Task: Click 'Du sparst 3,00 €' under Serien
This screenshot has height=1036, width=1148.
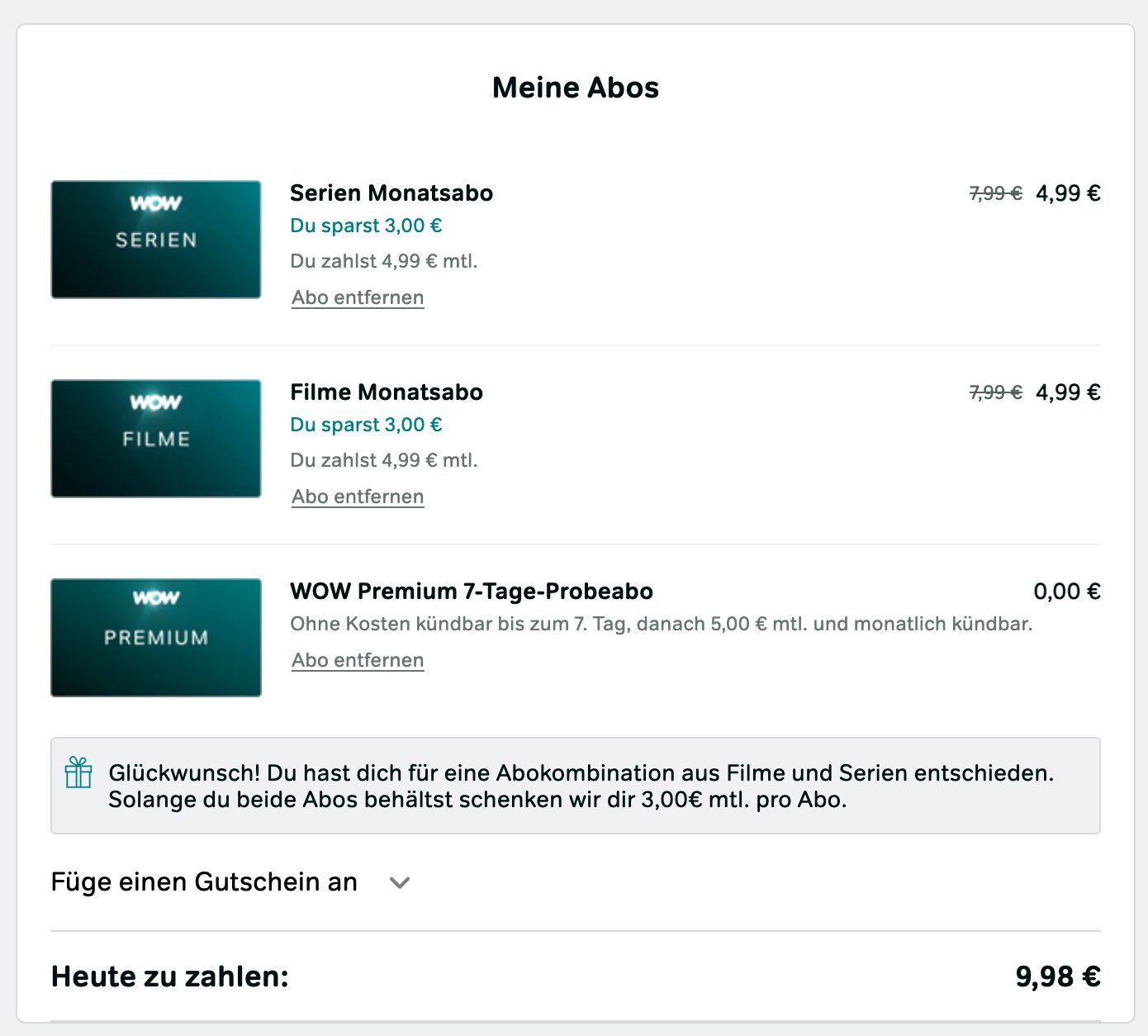Action: click(x=366, y=226)
